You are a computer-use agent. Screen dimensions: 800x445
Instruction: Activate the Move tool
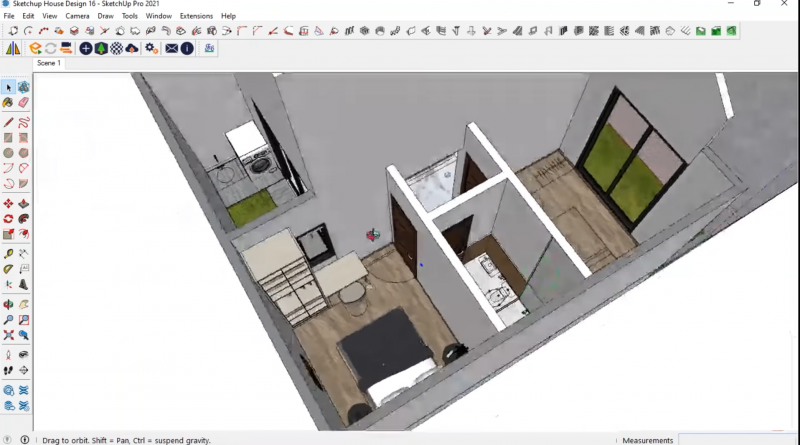(x=8, y=204)
